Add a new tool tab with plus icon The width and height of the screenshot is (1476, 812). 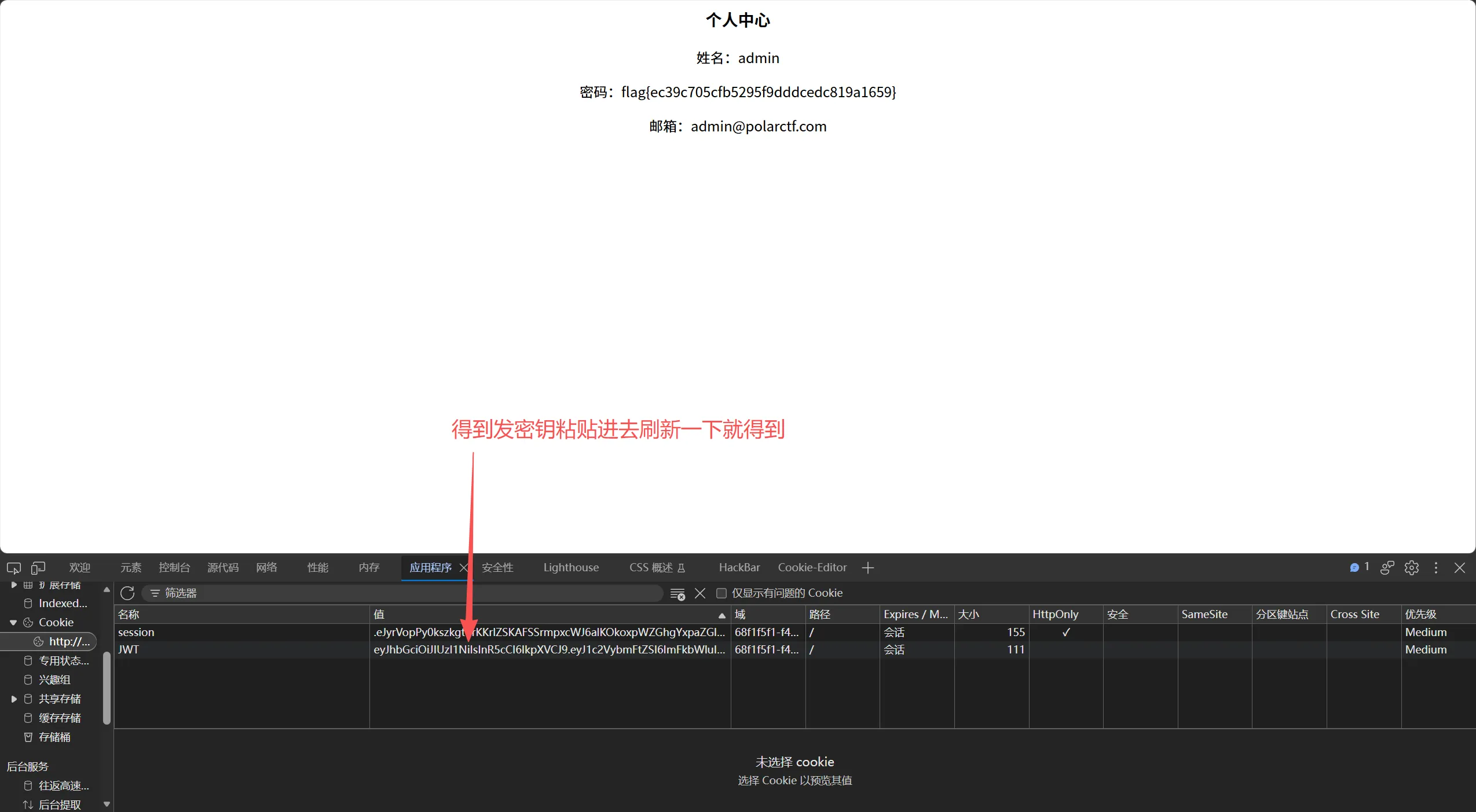click(x=867, y=568)
